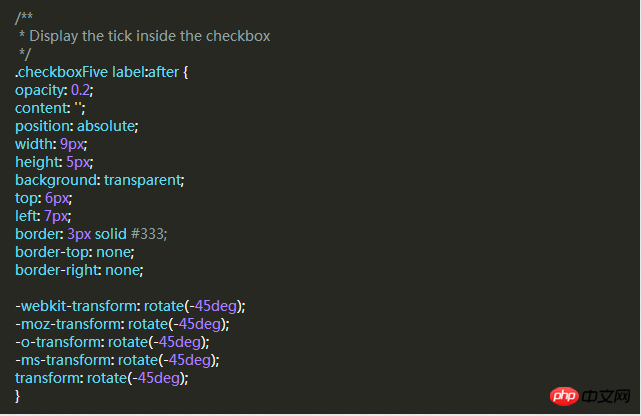Click the border-right: none line

(x=79, y=270)
